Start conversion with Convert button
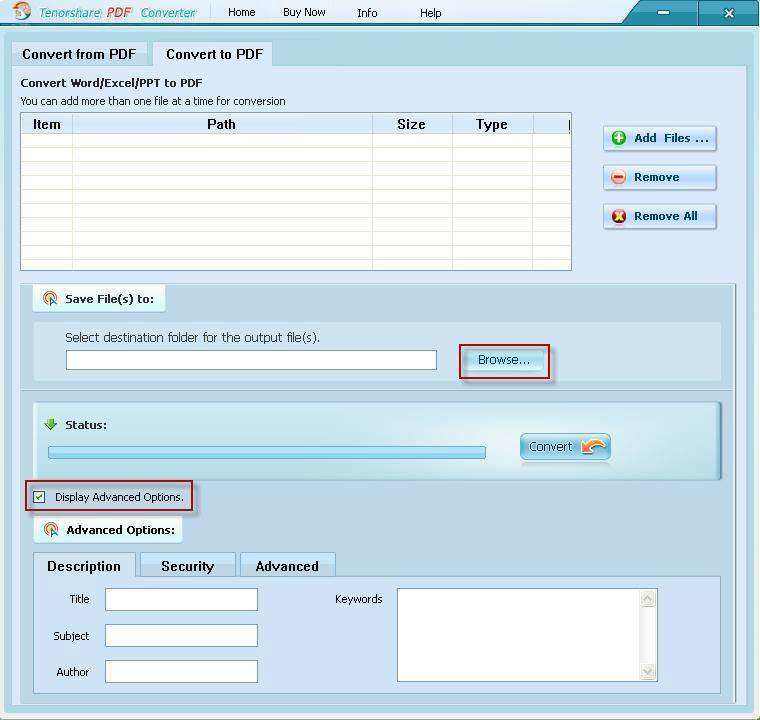Viewport: 760px width, 720px height. (565, 447)
